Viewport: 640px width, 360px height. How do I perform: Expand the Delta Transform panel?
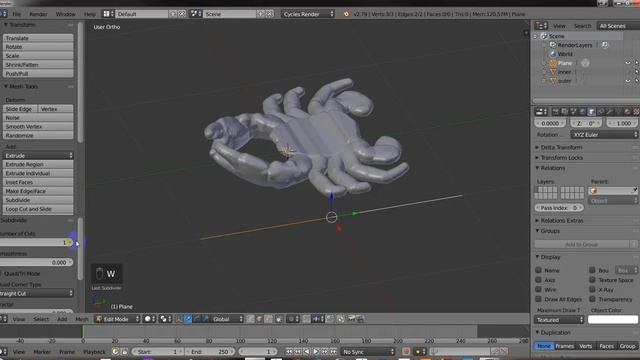click(x=561, y=147)
